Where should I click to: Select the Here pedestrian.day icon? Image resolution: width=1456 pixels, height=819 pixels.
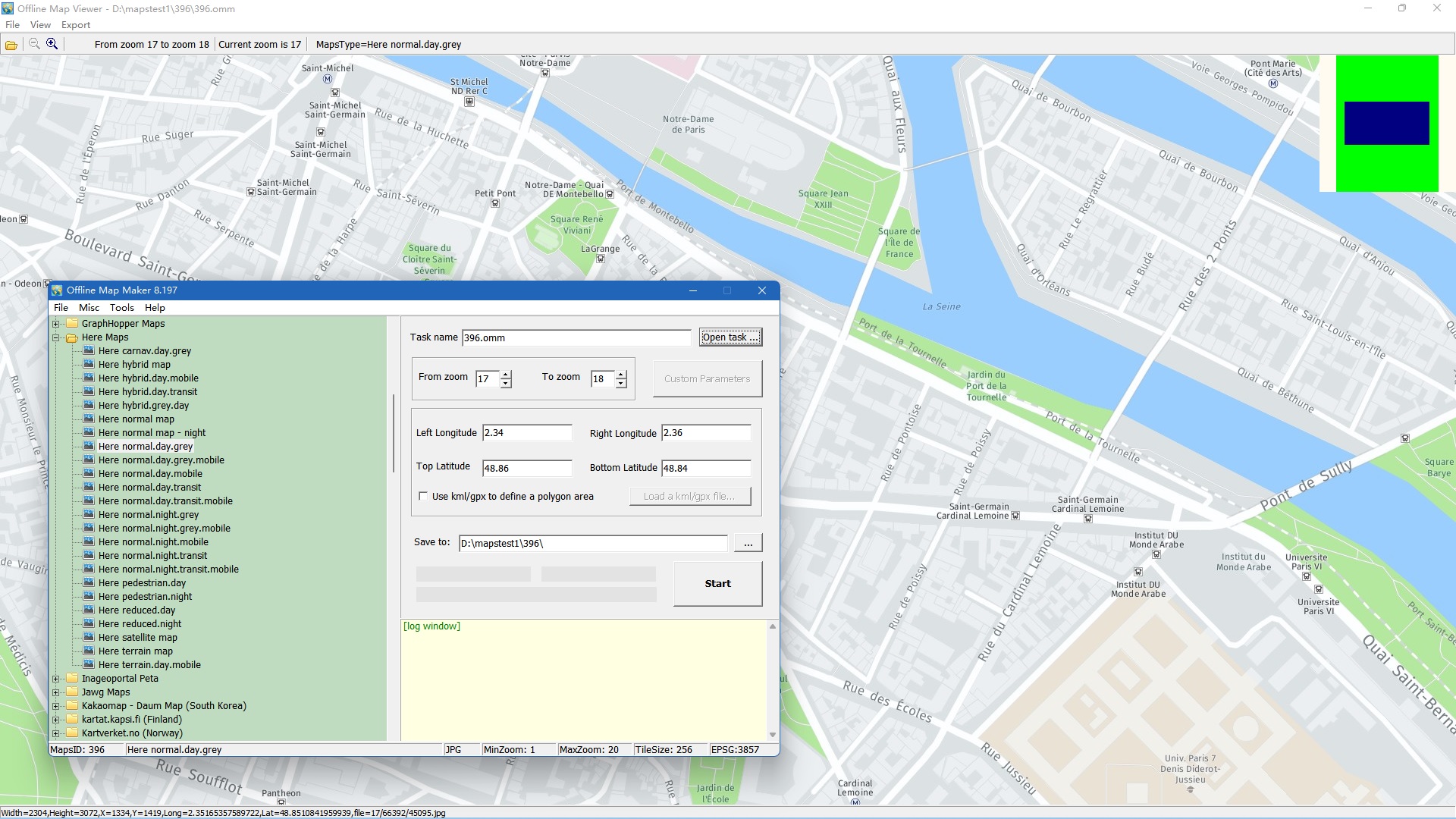(x=89, y=582)
